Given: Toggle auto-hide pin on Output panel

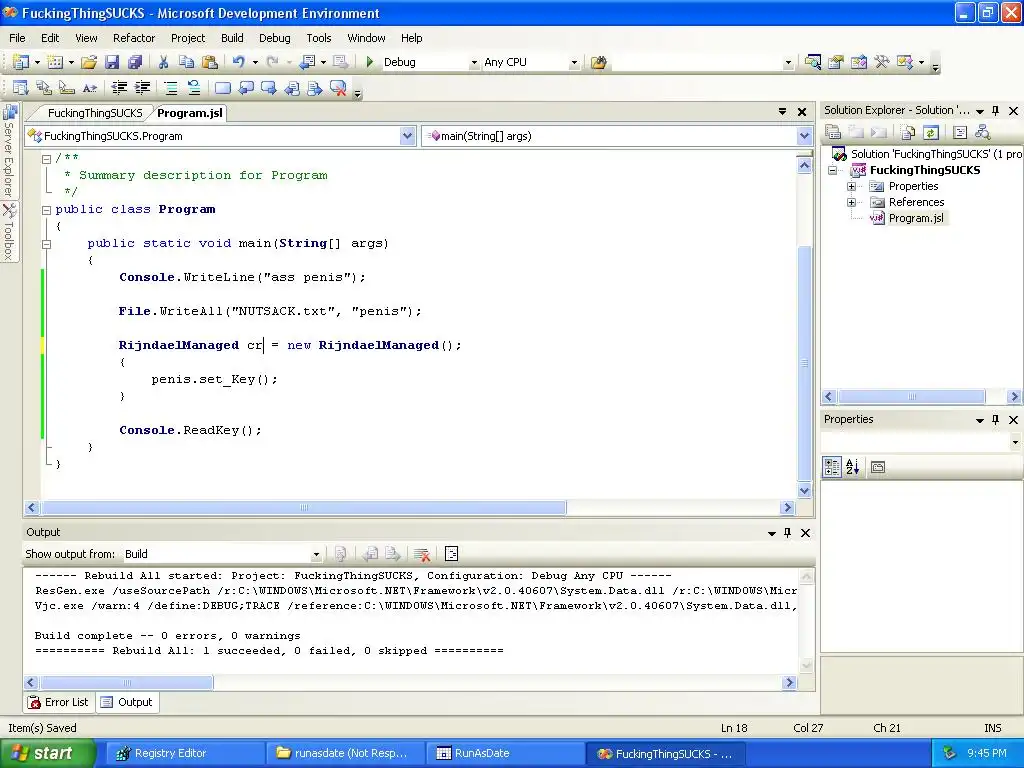Looking at the screenshot, I should 788,532.
